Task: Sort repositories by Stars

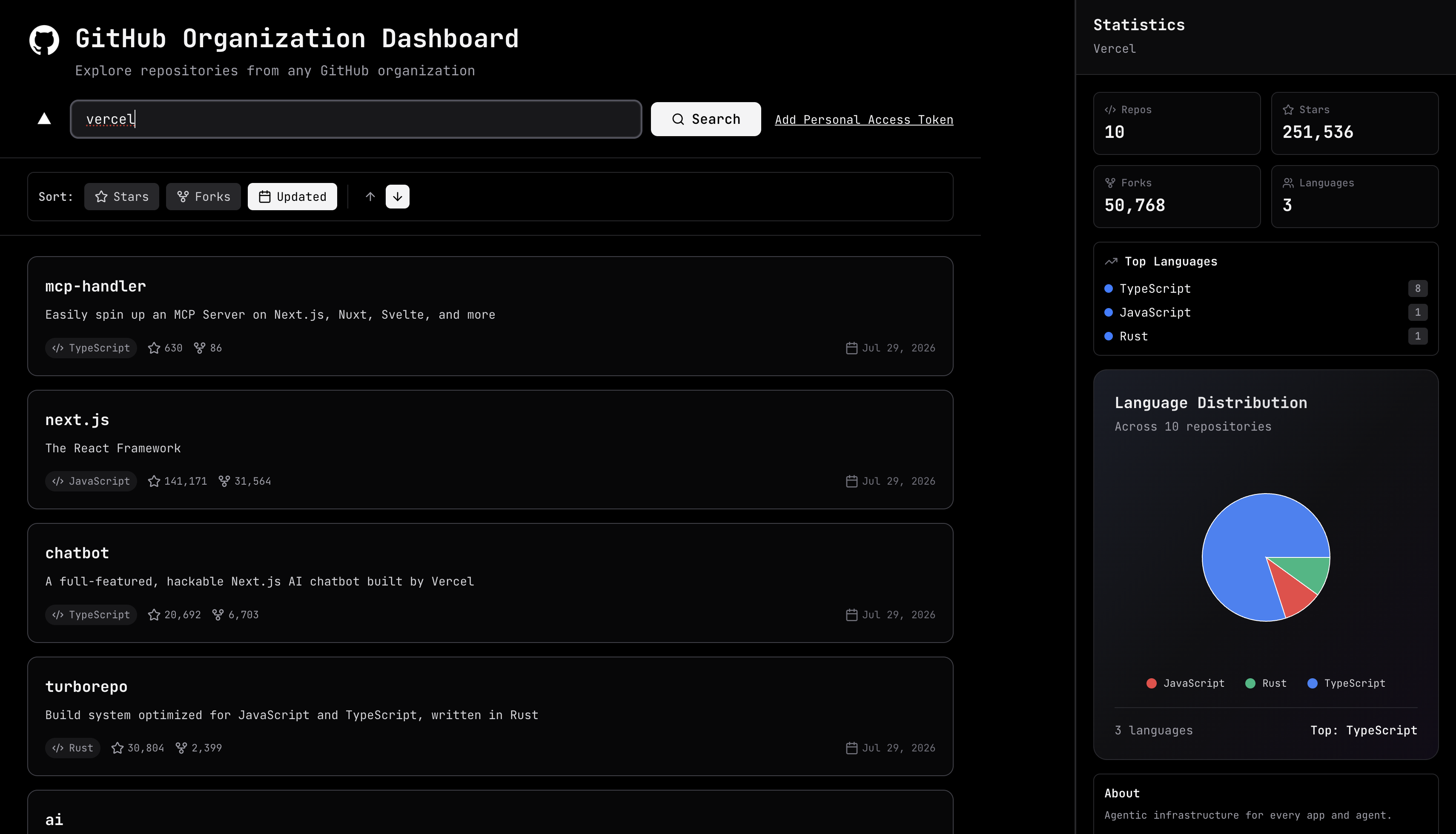Action: pyautogui.click(x=121, y=197)
